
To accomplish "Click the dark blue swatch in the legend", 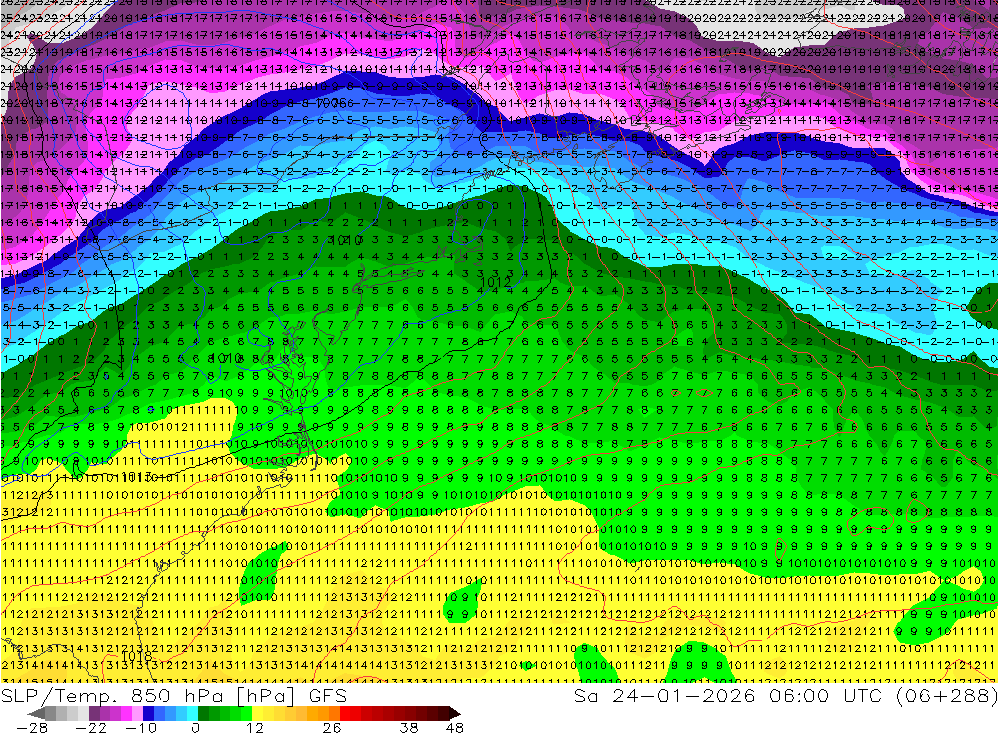I will click(x=148, y=713).
